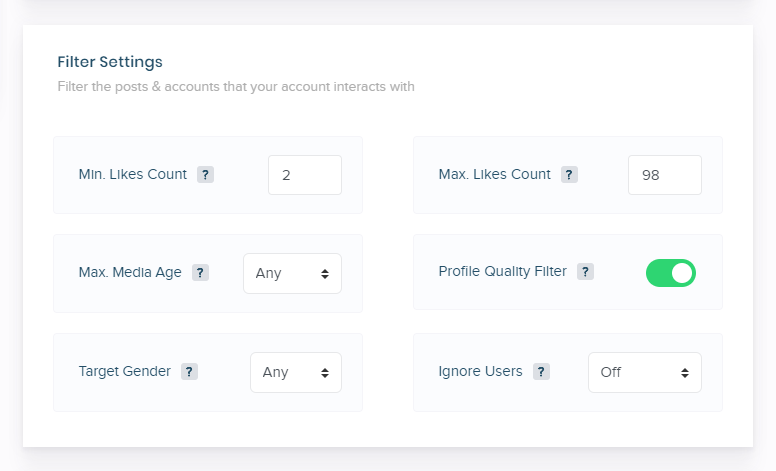776x471 pixels.
Task: Select the Max. Media Age label text
Action: point(130,272)
